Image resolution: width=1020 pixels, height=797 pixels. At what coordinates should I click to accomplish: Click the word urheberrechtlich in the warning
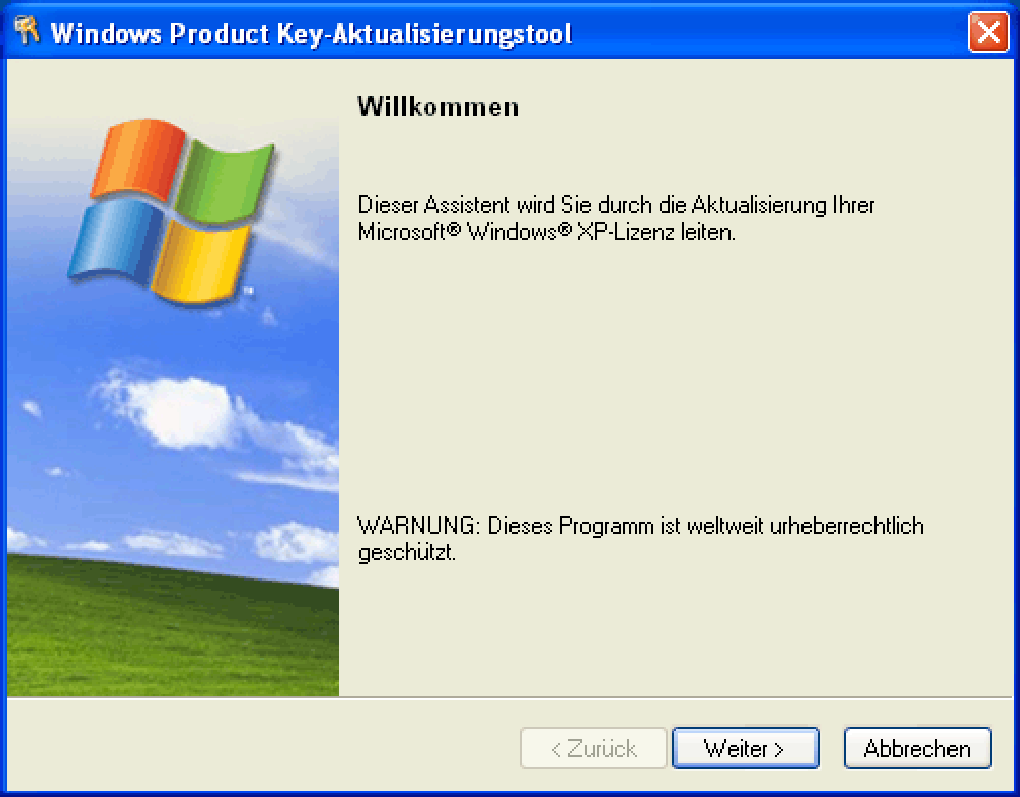coord(846,526)
